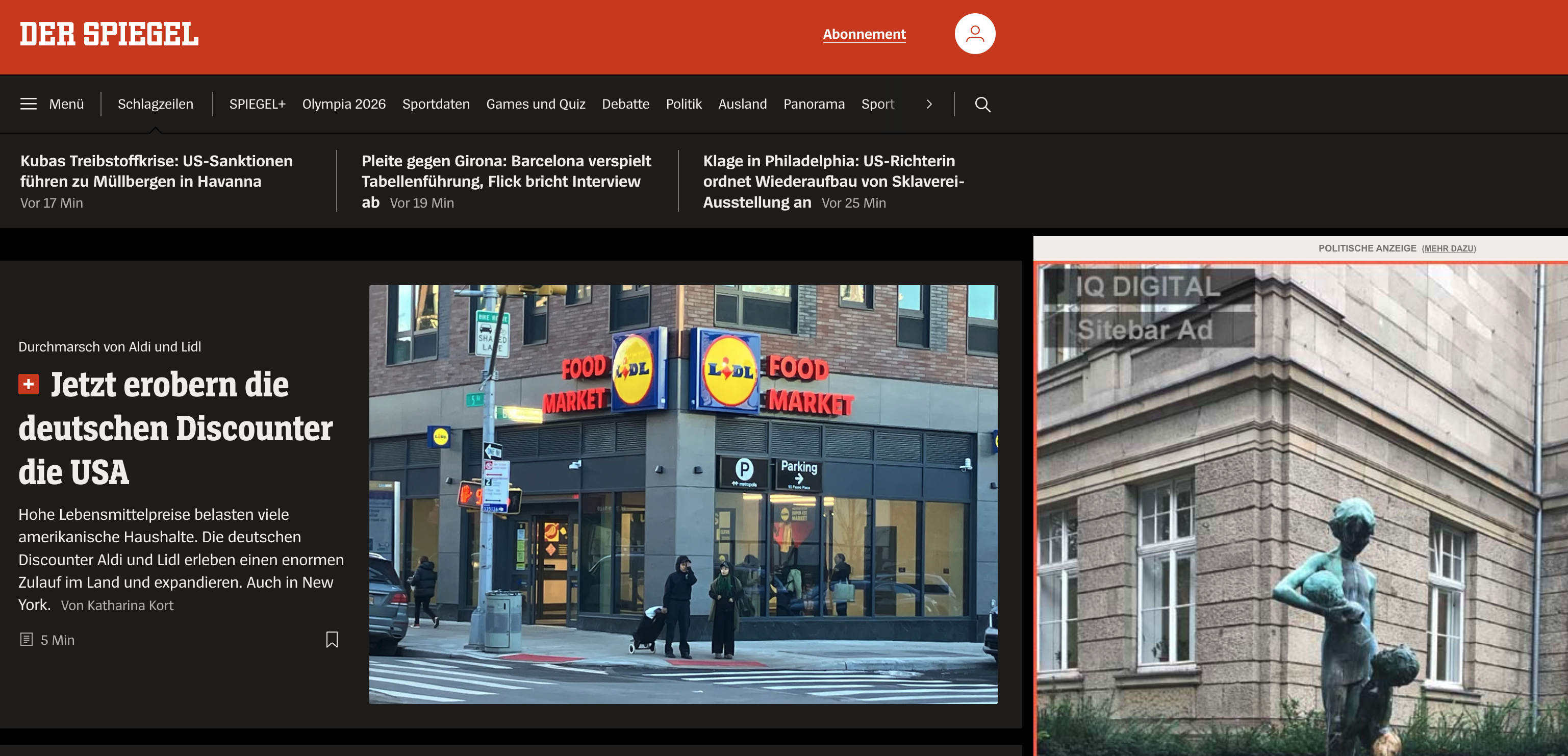This screenshot has height=756, width=1568.
Task: Open the SPIEGEL+ navigation item
Action: pos(257,104)
